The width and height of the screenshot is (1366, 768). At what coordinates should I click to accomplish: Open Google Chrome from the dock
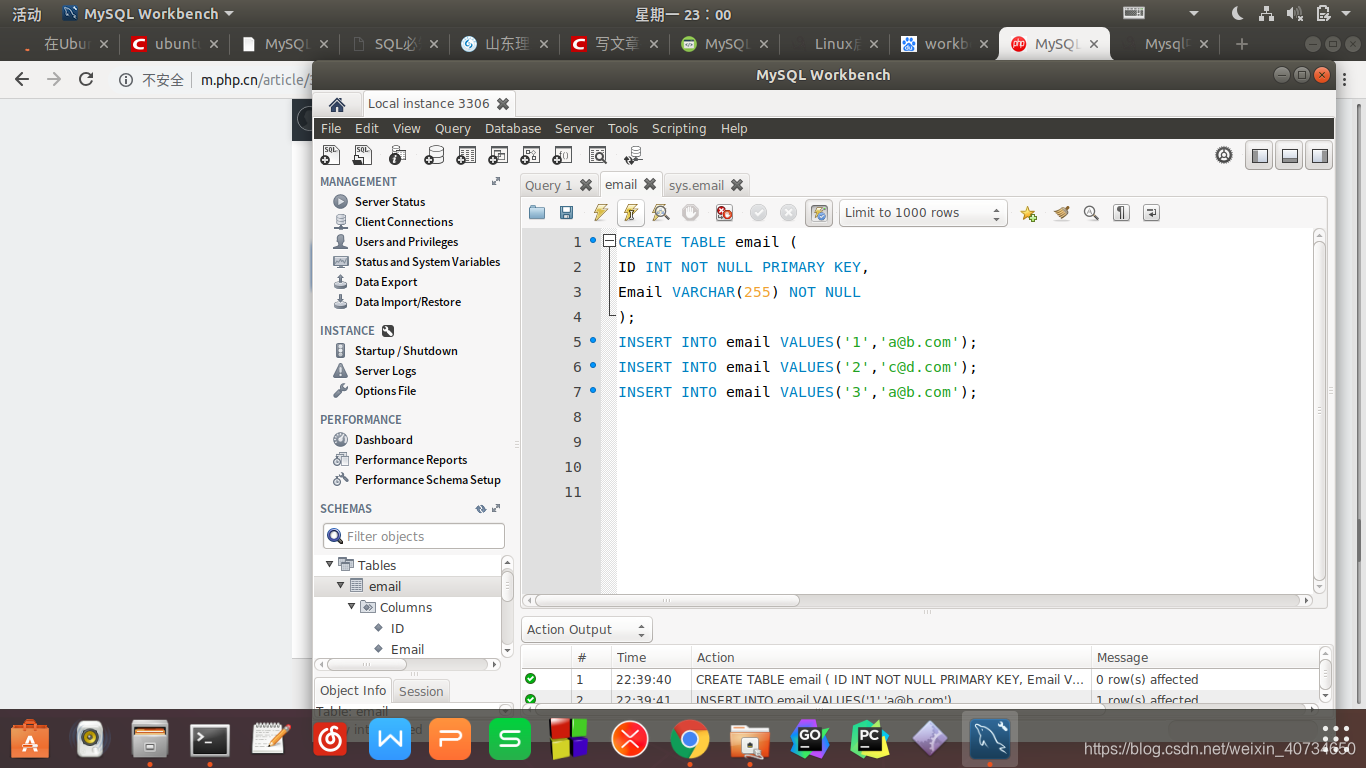690,740
